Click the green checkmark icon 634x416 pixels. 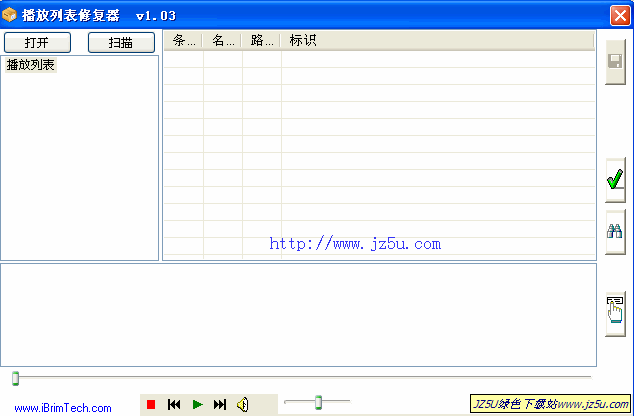pyautogui.click(x=615, y=180)
